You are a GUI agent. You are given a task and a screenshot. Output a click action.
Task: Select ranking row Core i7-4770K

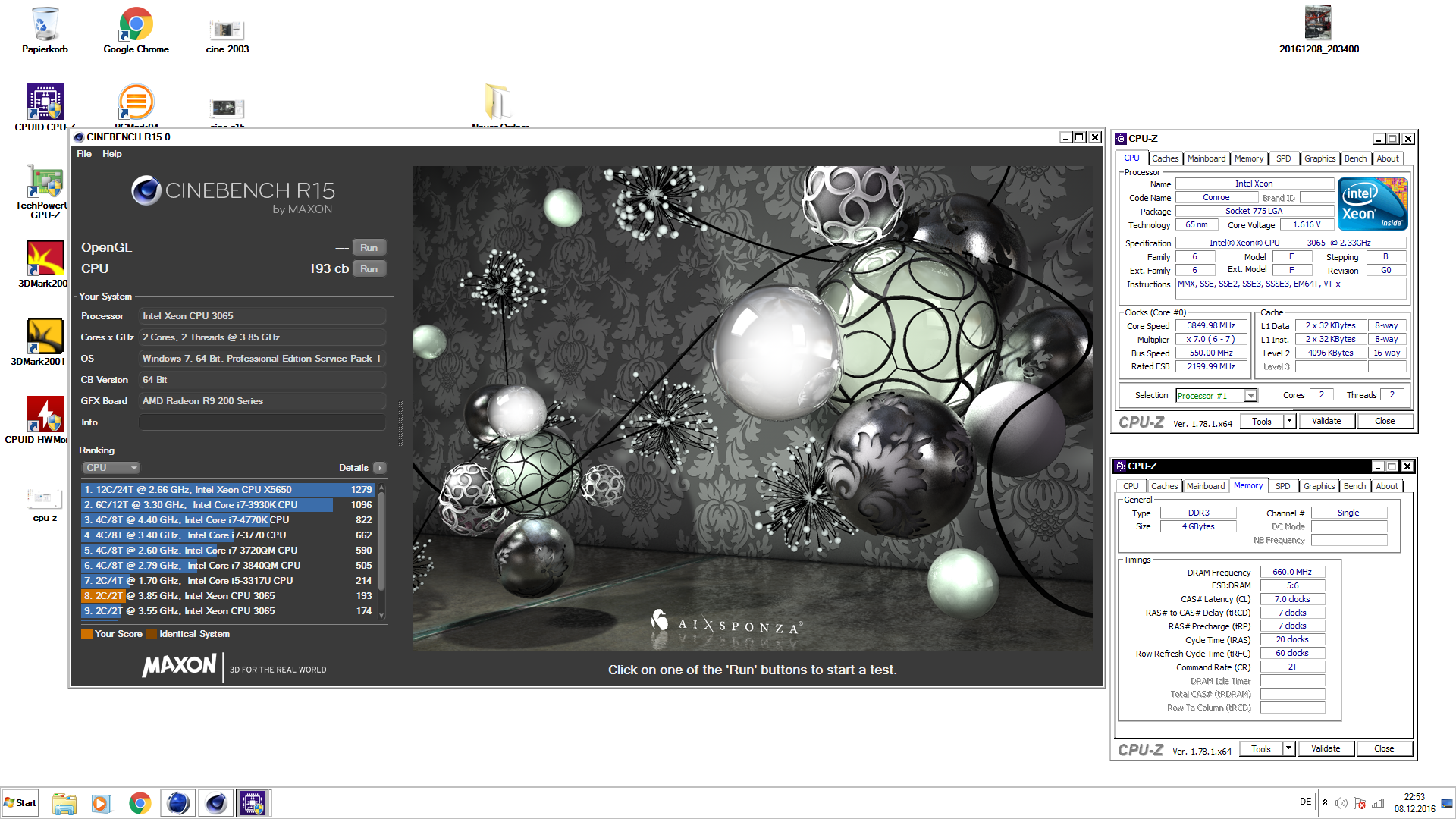pos(228,520)
